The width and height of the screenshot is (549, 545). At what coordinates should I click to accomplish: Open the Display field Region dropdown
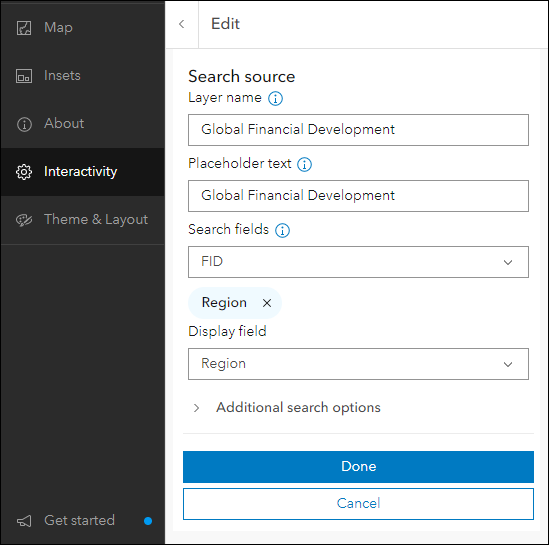(358, 364)
